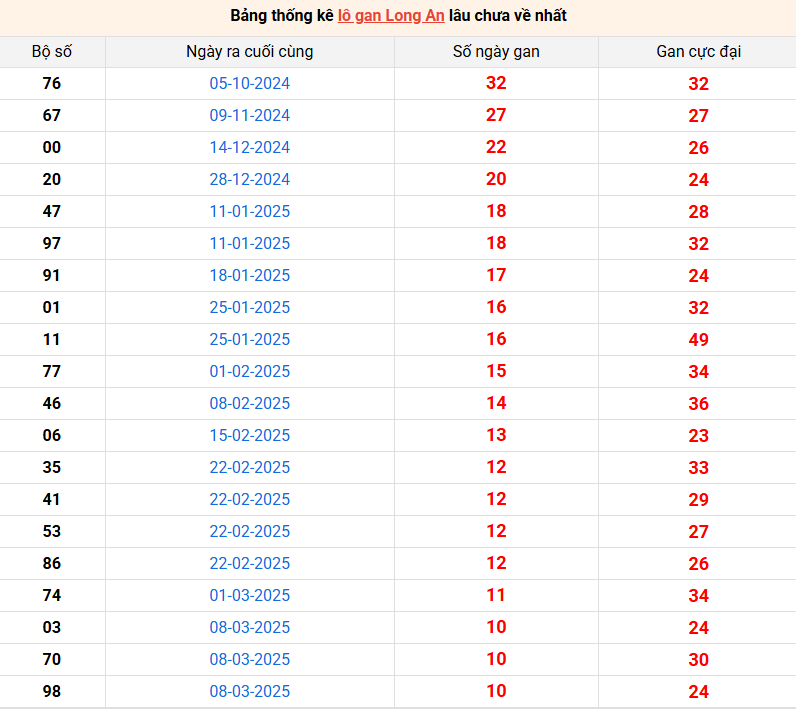The width and height of the screenshot is (796, 712).
Task: Click date 01-03-2025 for number 74
Action: click(250, 595)
